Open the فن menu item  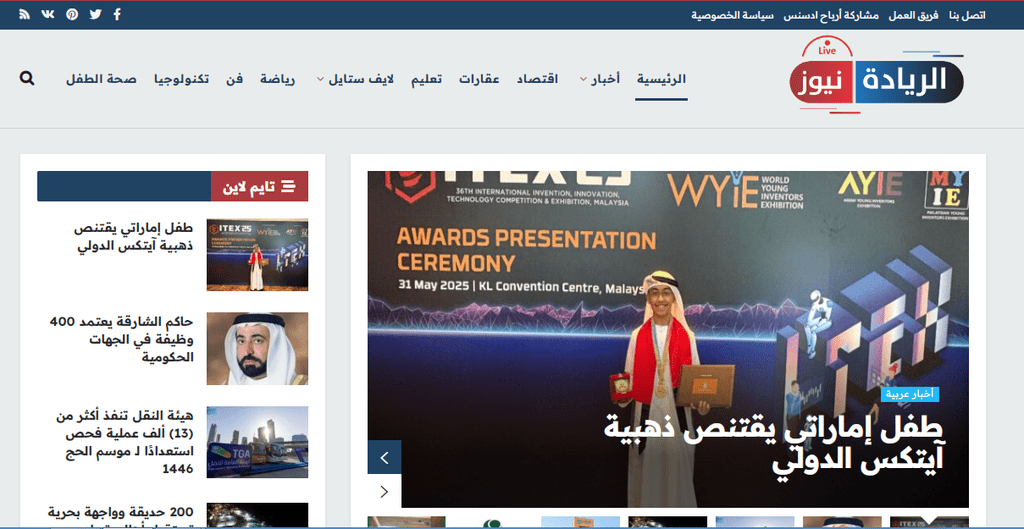(x=234, y=80)
